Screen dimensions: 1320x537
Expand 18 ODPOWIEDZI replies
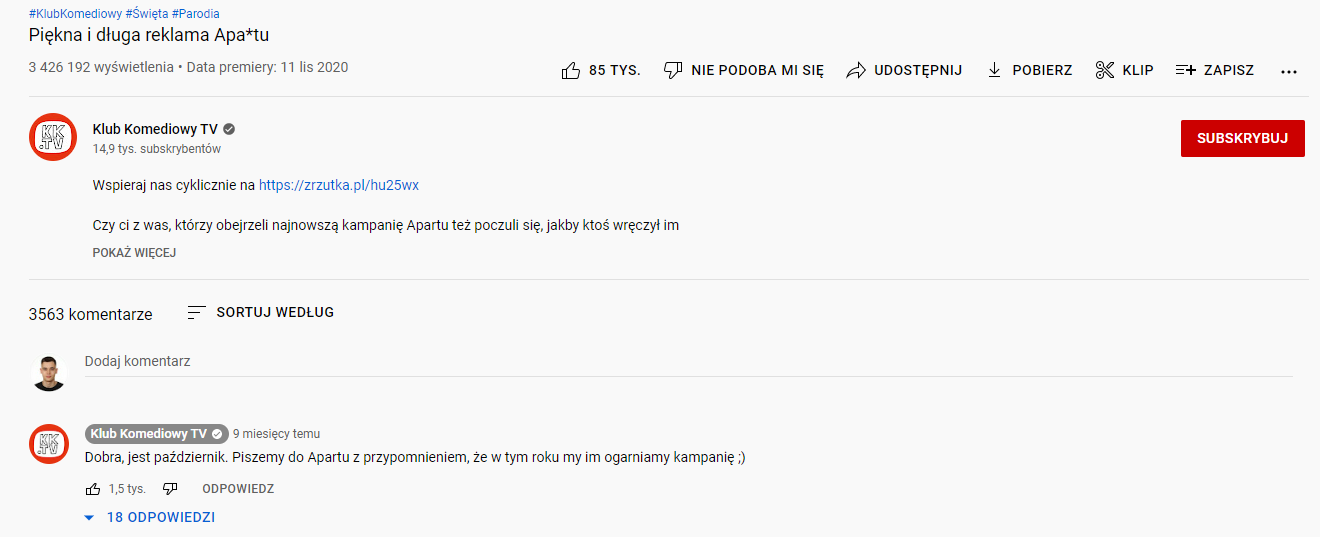[149, 517]
